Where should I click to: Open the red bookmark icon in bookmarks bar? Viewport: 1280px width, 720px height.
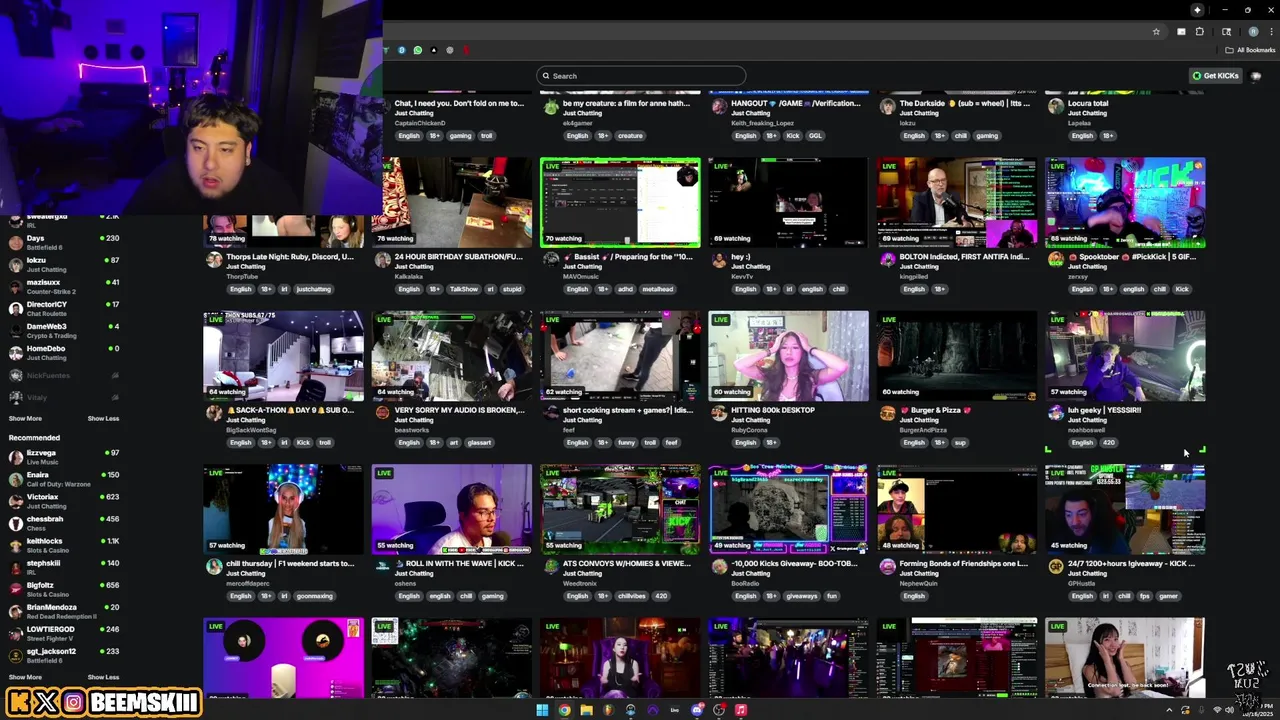tap(466, 50)
